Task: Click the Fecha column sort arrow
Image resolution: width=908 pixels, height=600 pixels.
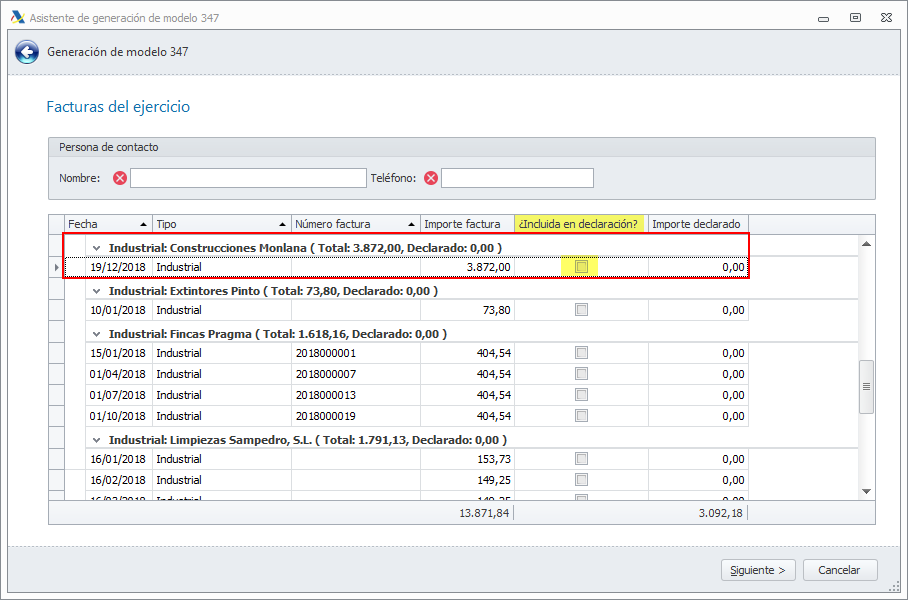Action: pos(143,225)
